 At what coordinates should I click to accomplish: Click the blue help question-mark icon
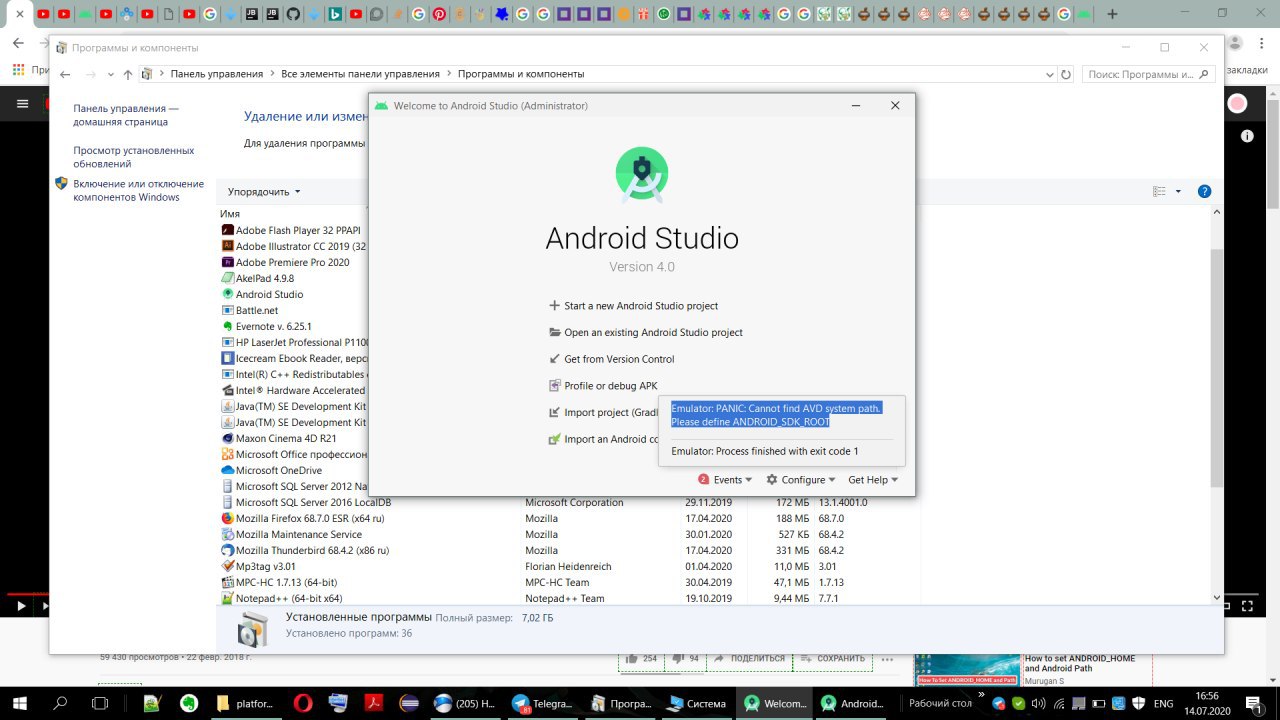coord(1204,191)
